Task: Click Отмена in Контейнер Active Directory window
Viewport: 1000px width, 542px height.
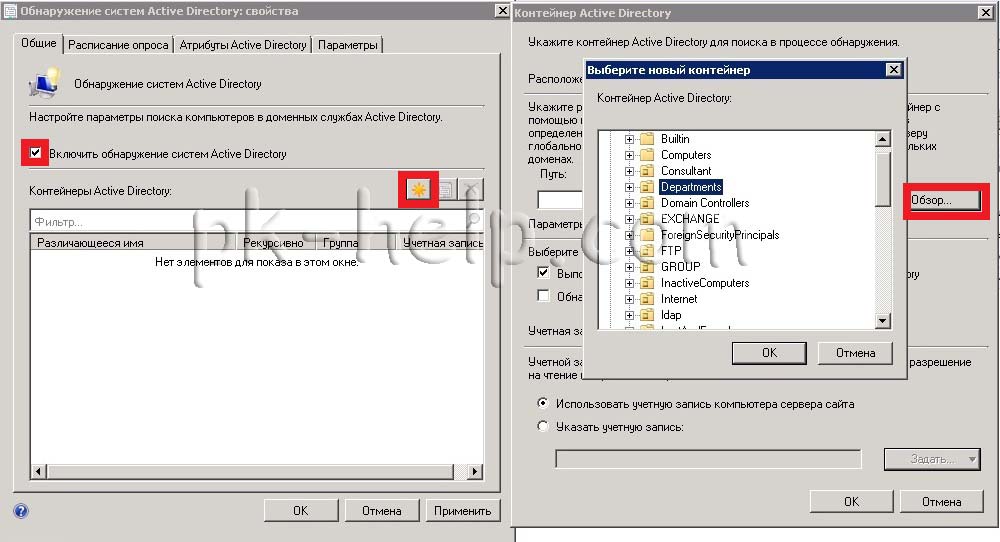Action: click(941, 502)
